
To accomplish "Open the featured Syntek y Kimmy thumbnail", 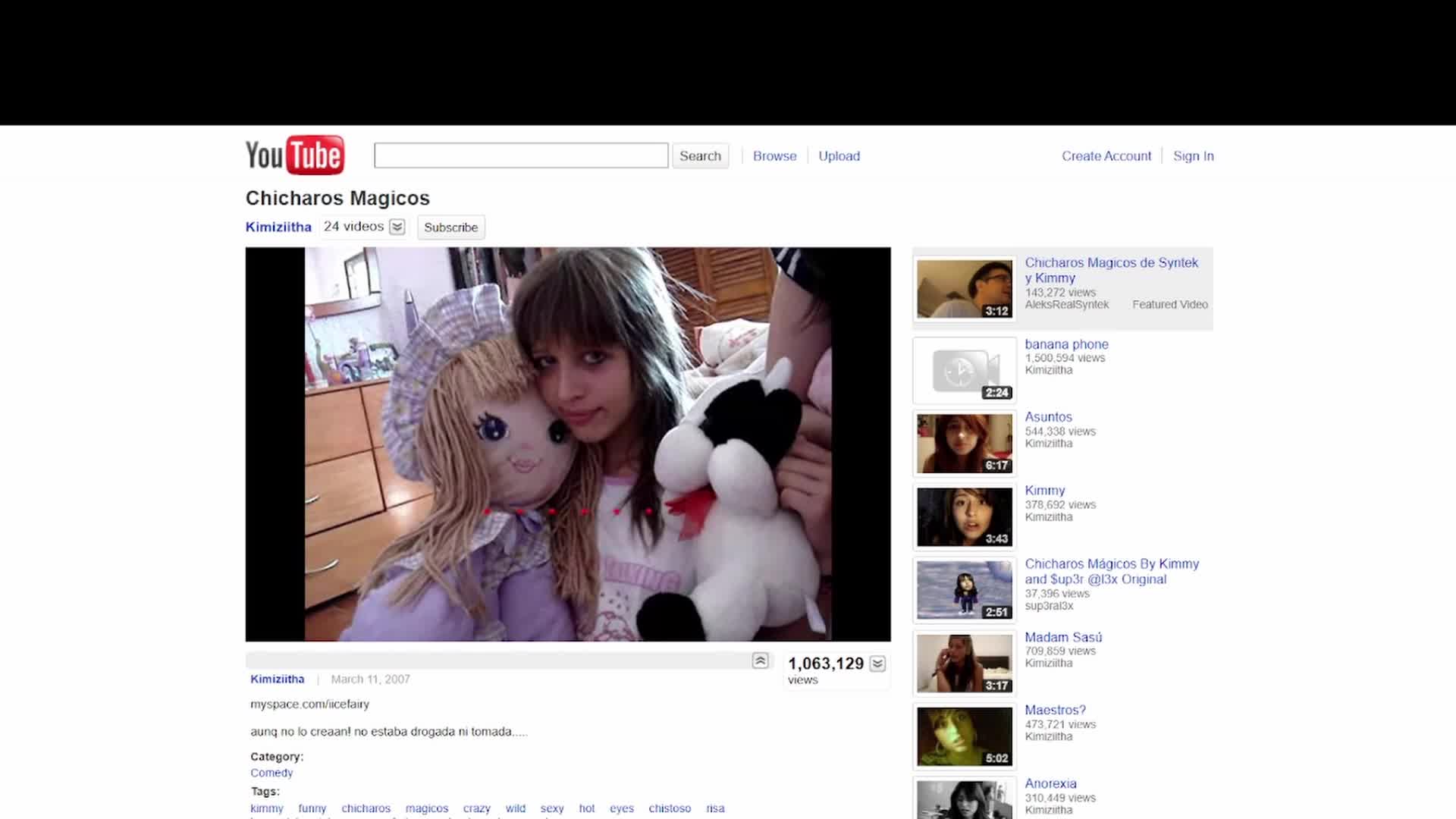I will click(964, 289).
